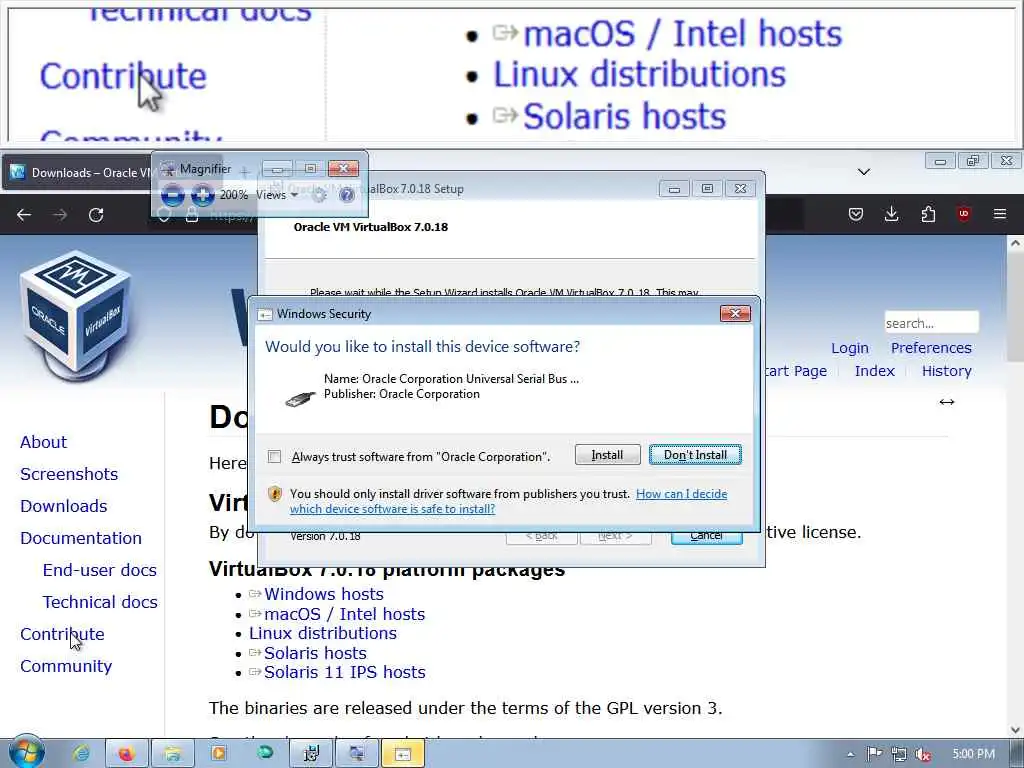1024x768 pixels.
Task: Open uBlock Origin shield icon
Action: (963, 214)
